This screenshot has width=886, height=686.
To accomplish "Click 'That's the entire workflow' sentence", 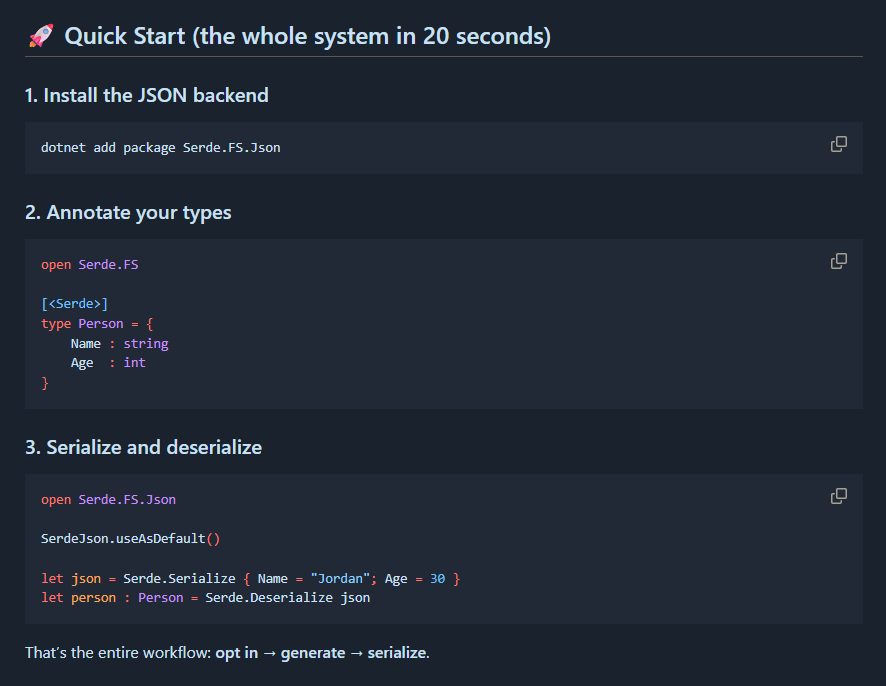I will [x=227, y=653].
